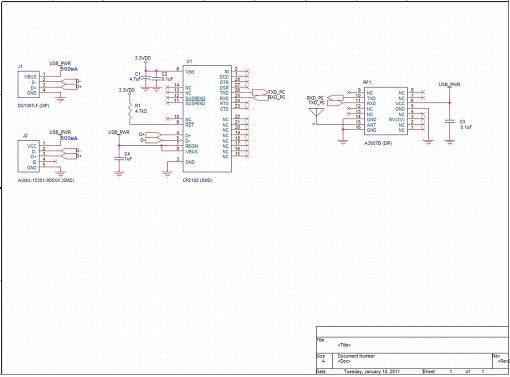This screenshot has width=510, height=377.
Task: Click the USB_PWR net label above C4
Action: coord(119,132)
